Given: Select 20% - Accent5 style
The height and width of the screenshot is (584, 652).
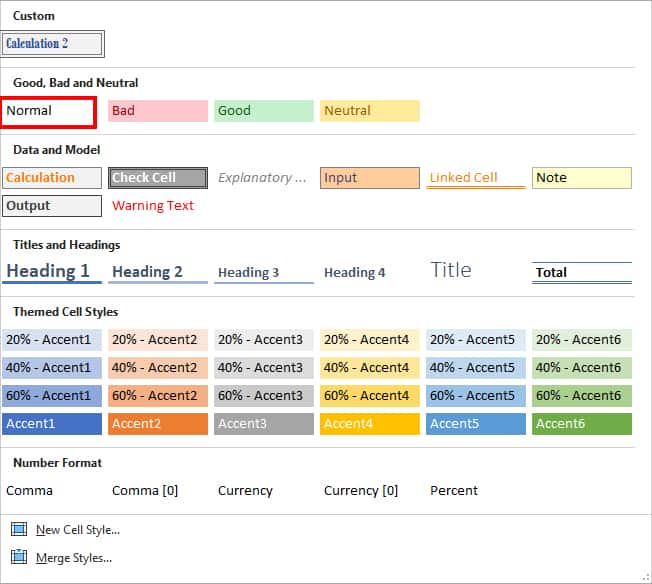Looking at the screenshot, I should 476,340.
